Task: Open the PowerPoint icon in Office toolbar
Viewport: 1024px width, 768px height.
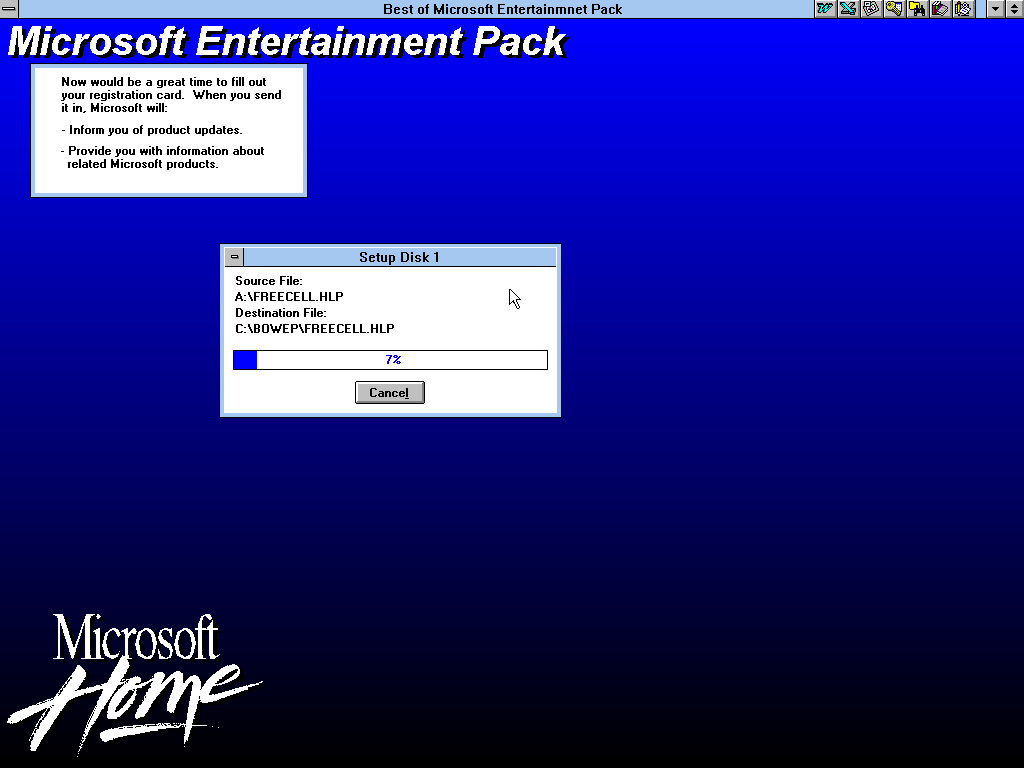Action: click(871, 9)
